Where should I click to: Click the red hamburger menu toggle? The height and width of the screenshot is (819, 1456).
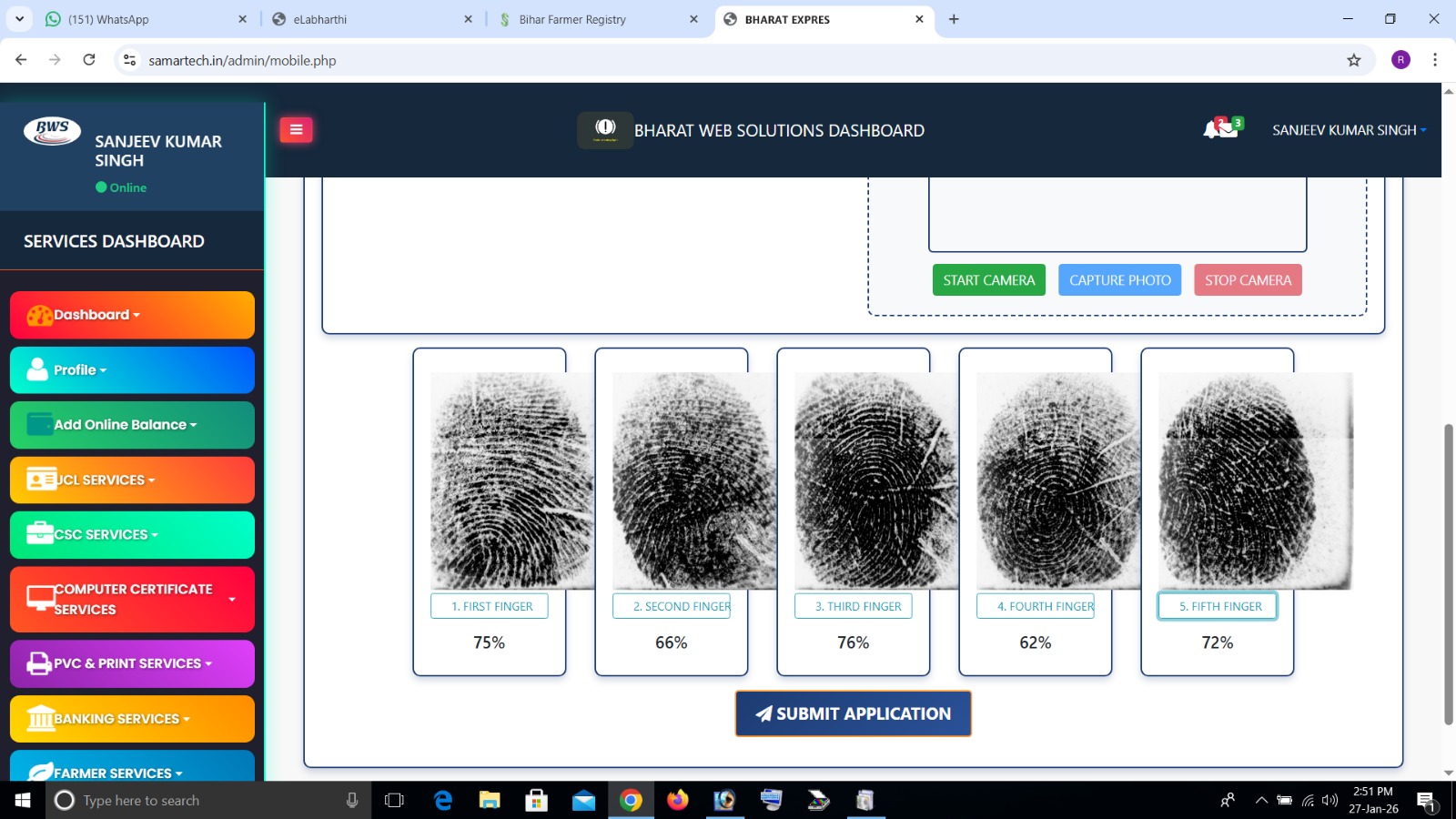click(x=296, y=130)
